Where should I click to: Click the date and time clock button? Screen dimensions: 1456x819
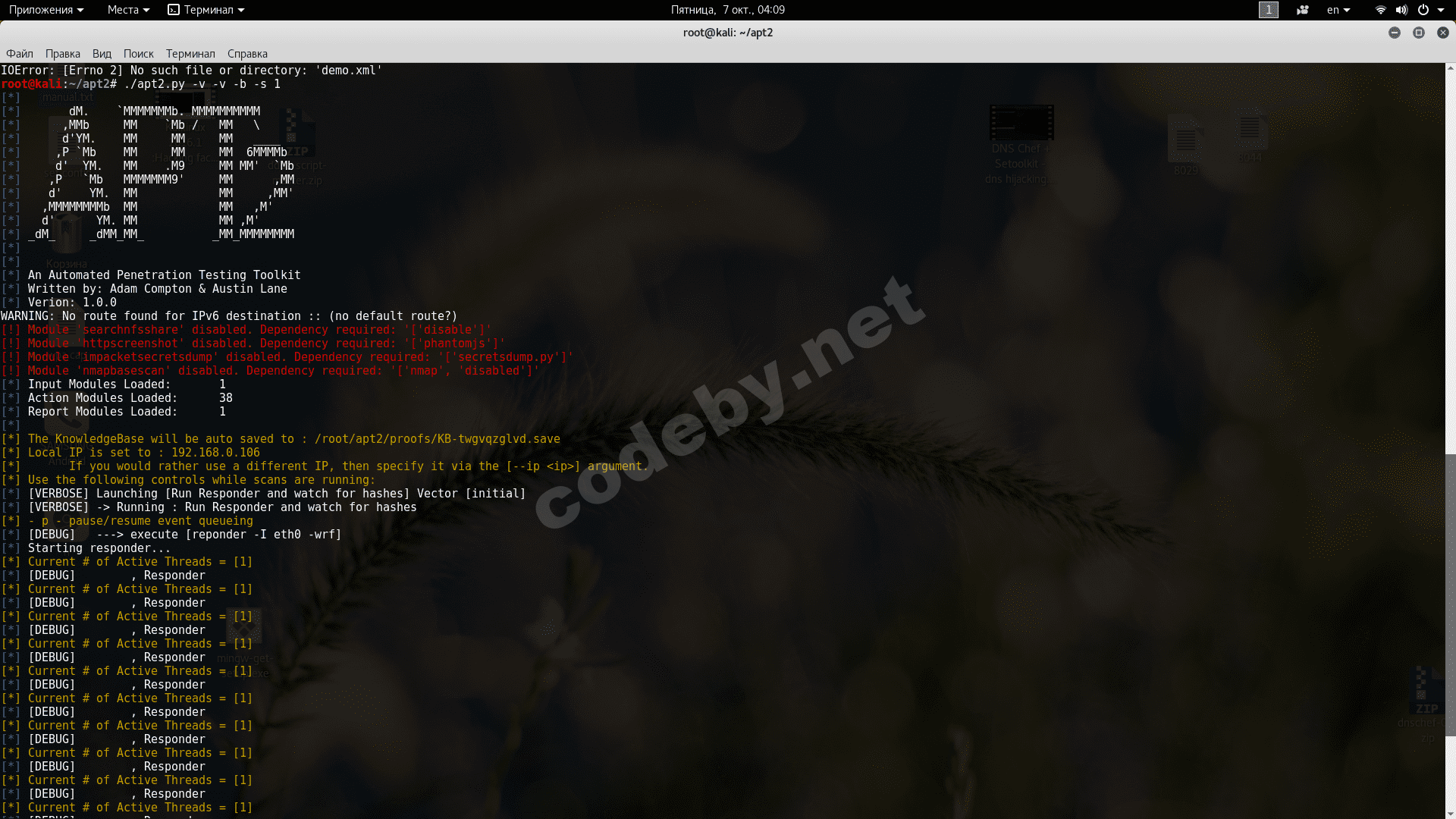coord(727,10)
